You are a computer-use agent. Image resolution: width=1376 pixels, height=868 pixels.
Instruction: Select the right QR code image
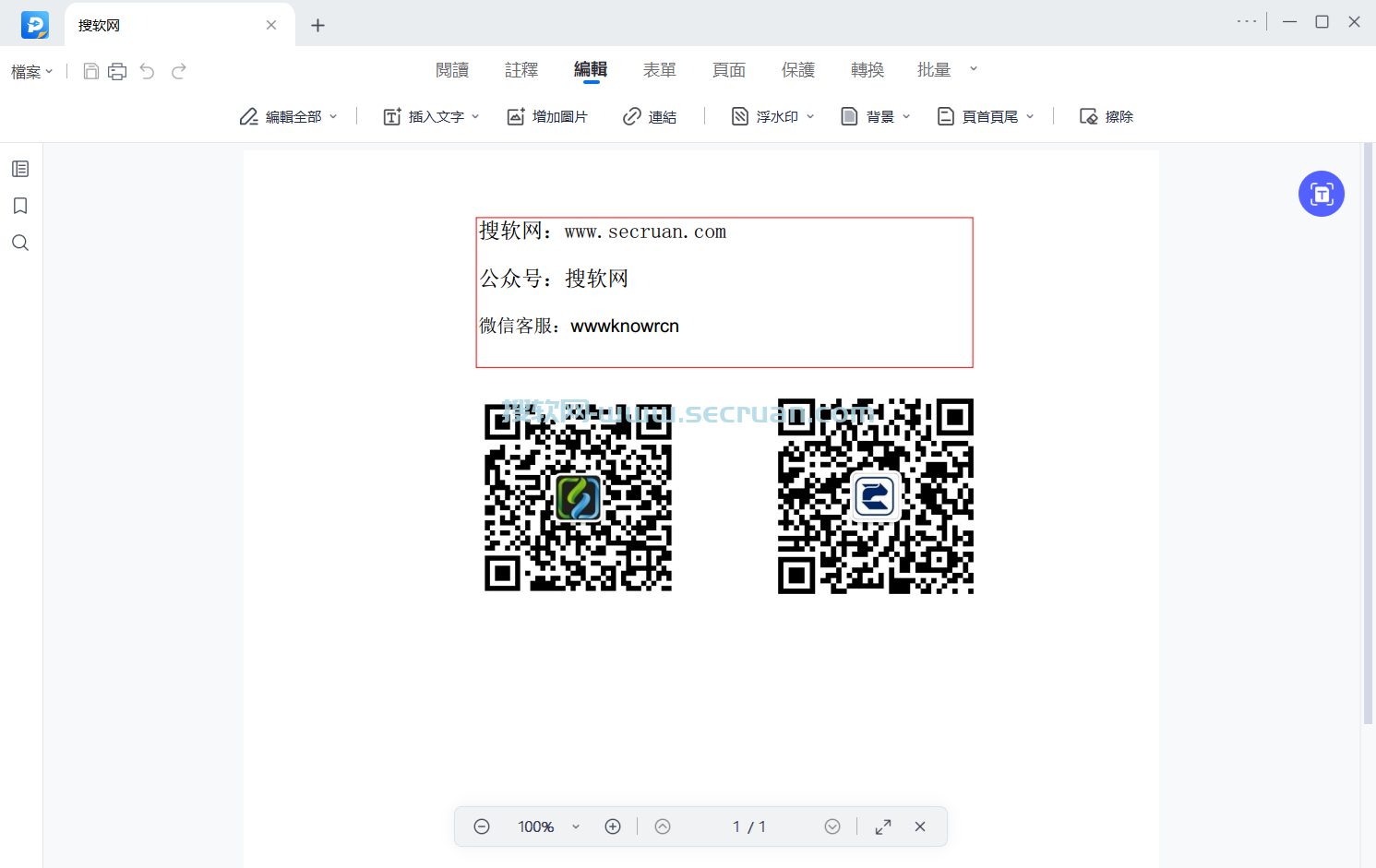coord(876,496)
